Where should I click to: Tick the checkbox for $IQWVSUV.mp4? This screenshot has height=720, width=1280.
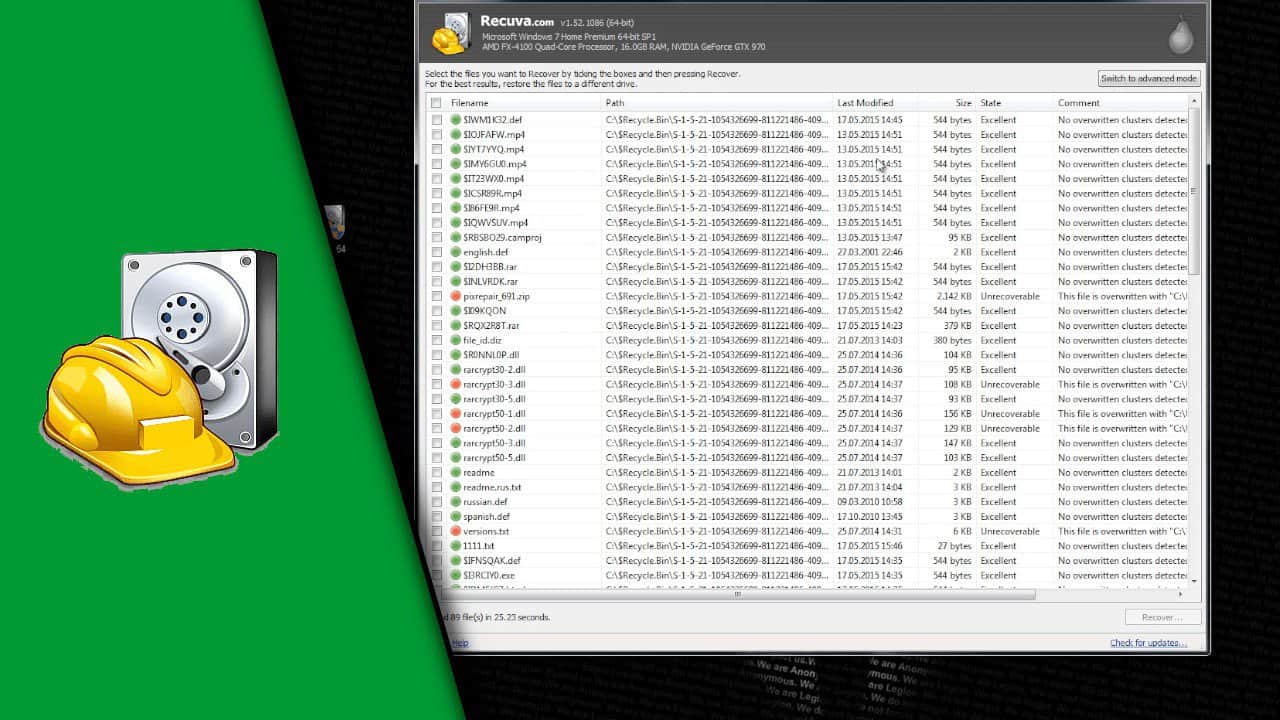coord(436,222)
